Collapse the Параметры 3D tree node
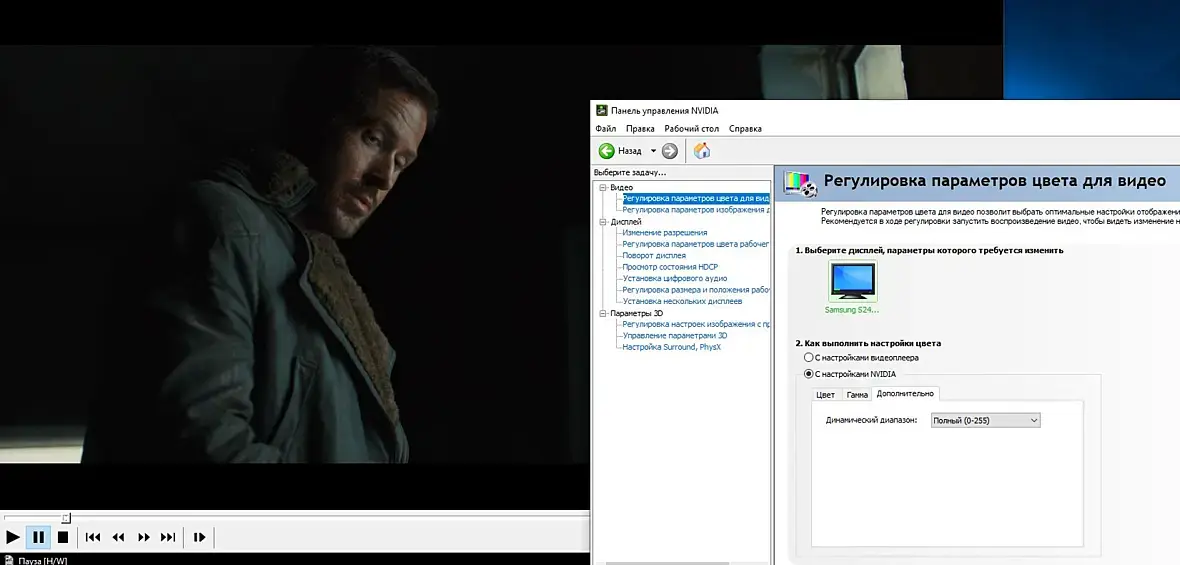1180x565 pixels. tap(603, 313)
